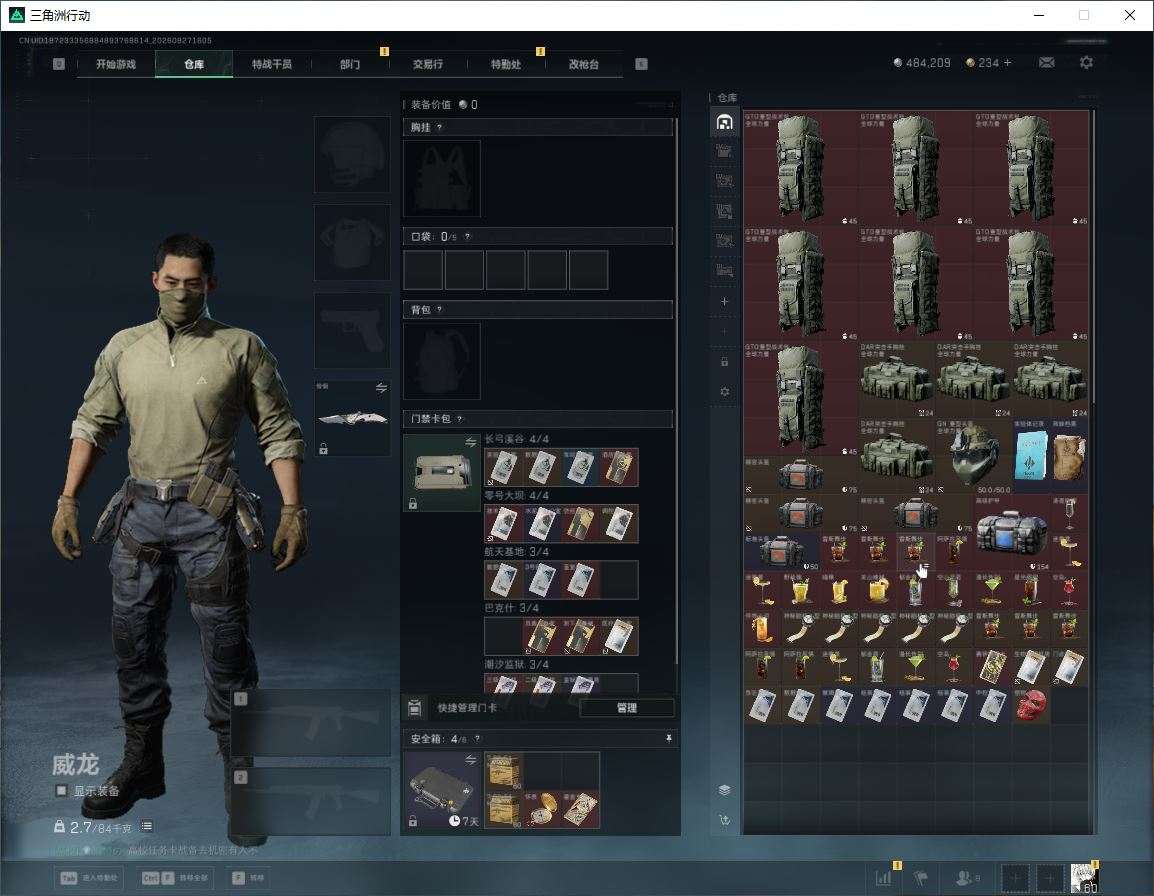Open the stats bar-chart icon in bottom bar
1154x896 pixels.
click(x=883, y=878)
